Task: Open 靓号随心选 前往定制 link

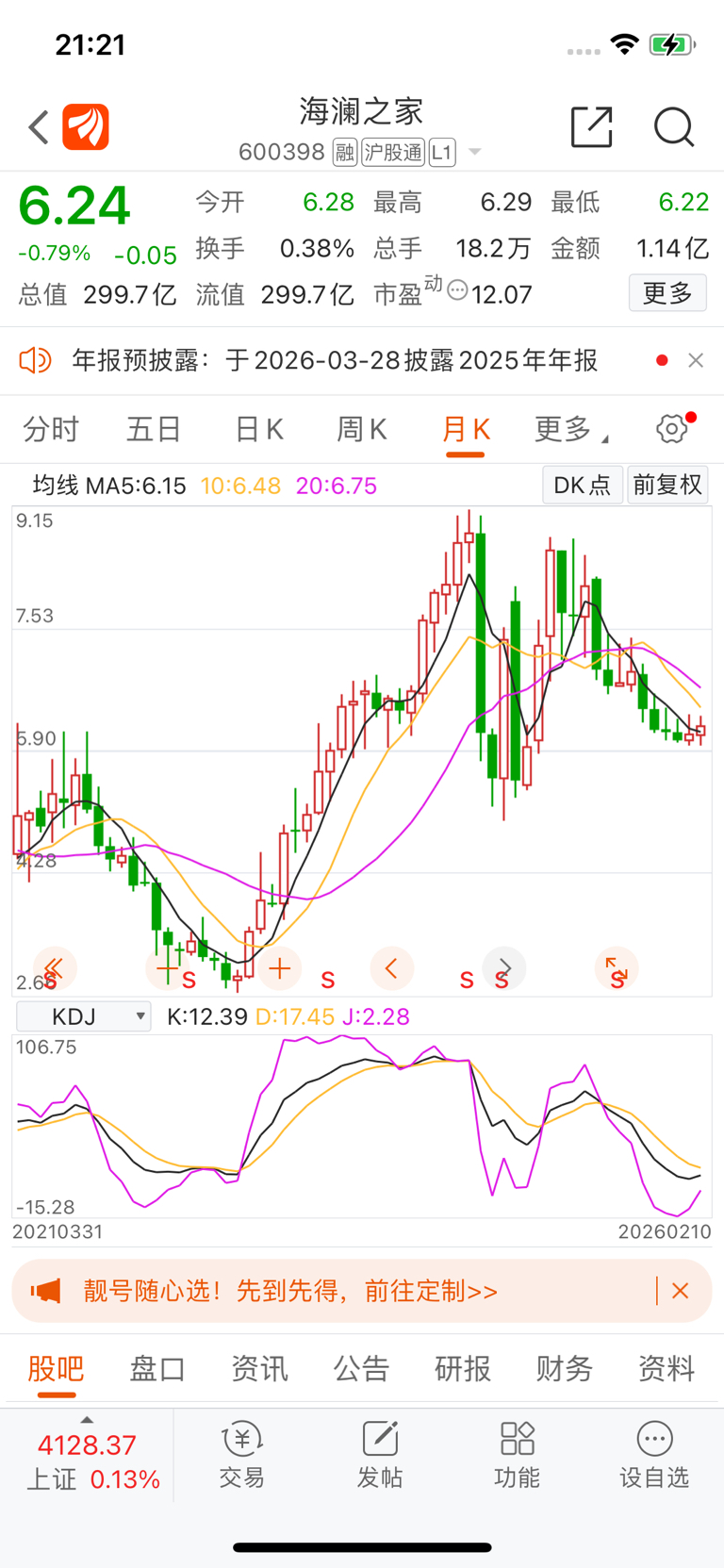Action: pyautogui.click(x=290, y=1291)
